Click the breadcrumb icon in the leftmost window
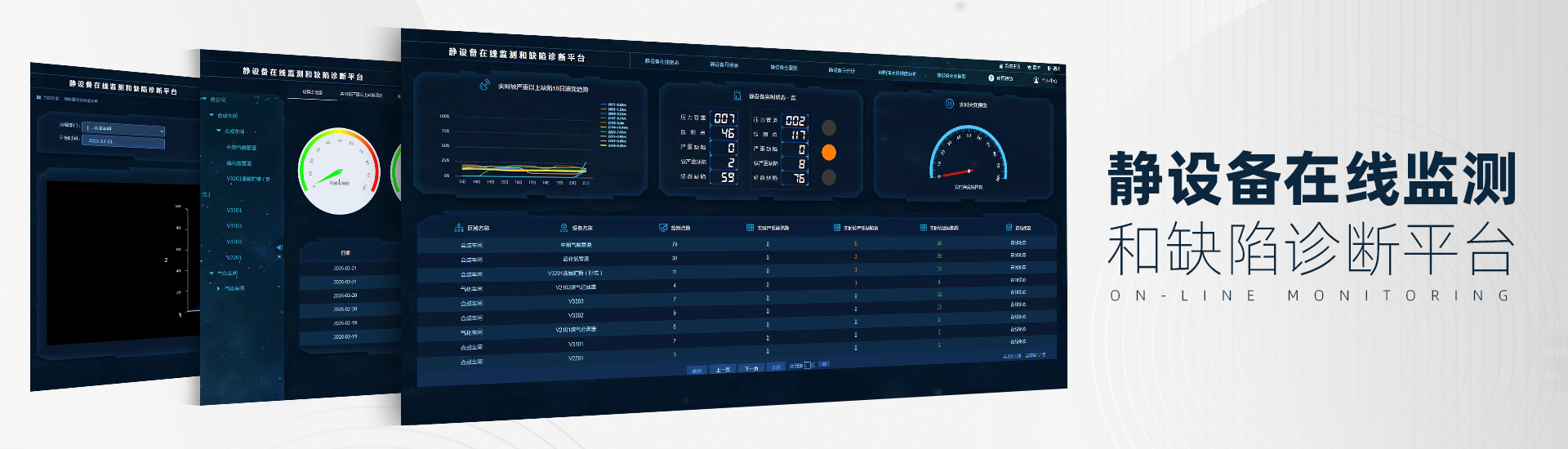1568x449 pixels. tap(38, 97)
